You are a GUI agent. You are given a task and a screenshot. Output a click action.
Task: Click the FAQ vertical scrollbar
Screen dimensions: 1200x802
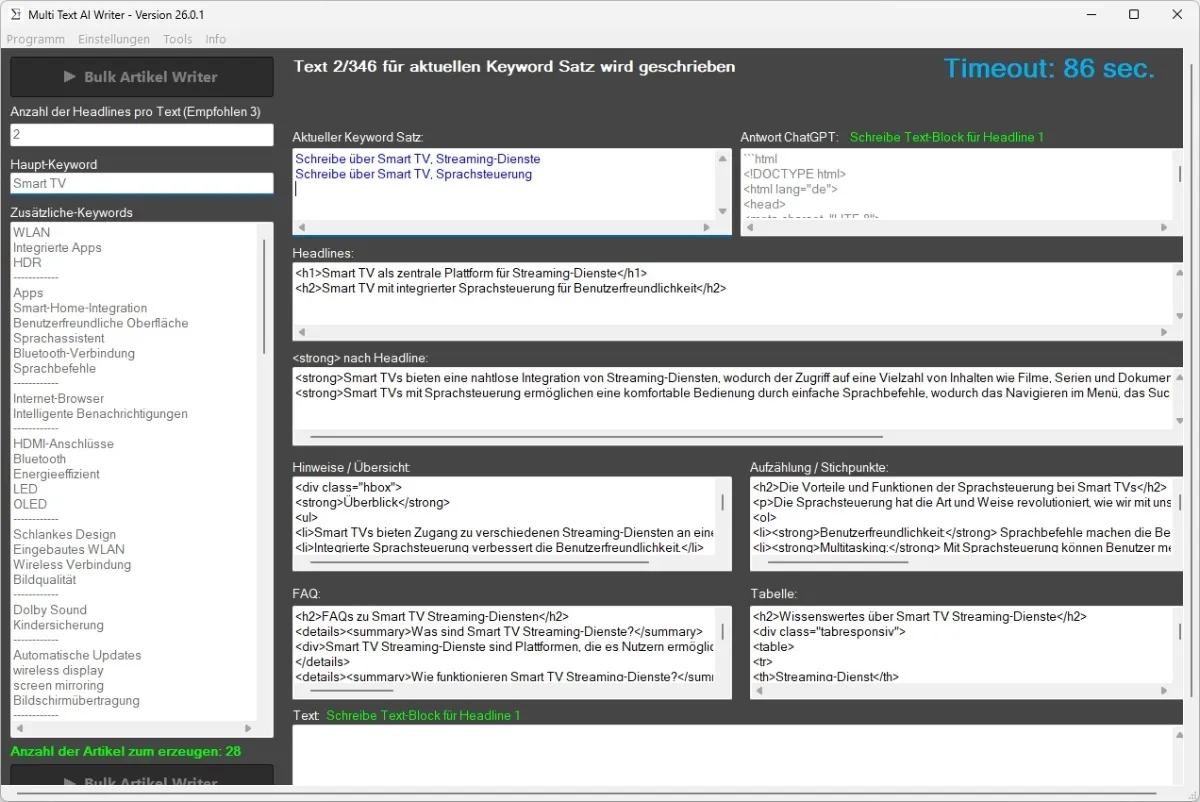(723, 632)
